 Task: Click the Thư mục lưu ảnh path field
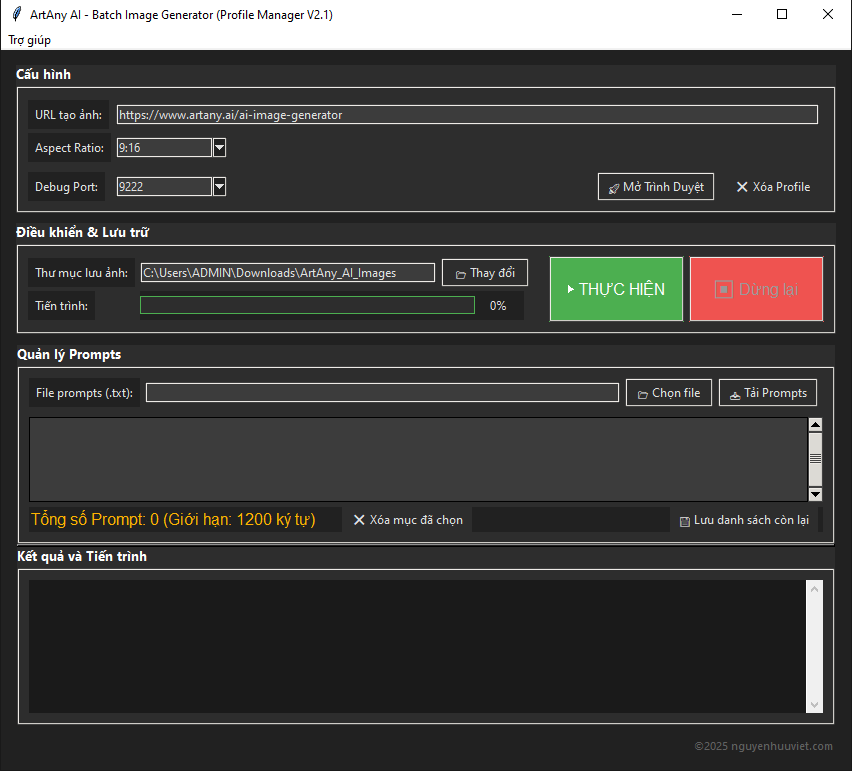click(x=287, y=273)
